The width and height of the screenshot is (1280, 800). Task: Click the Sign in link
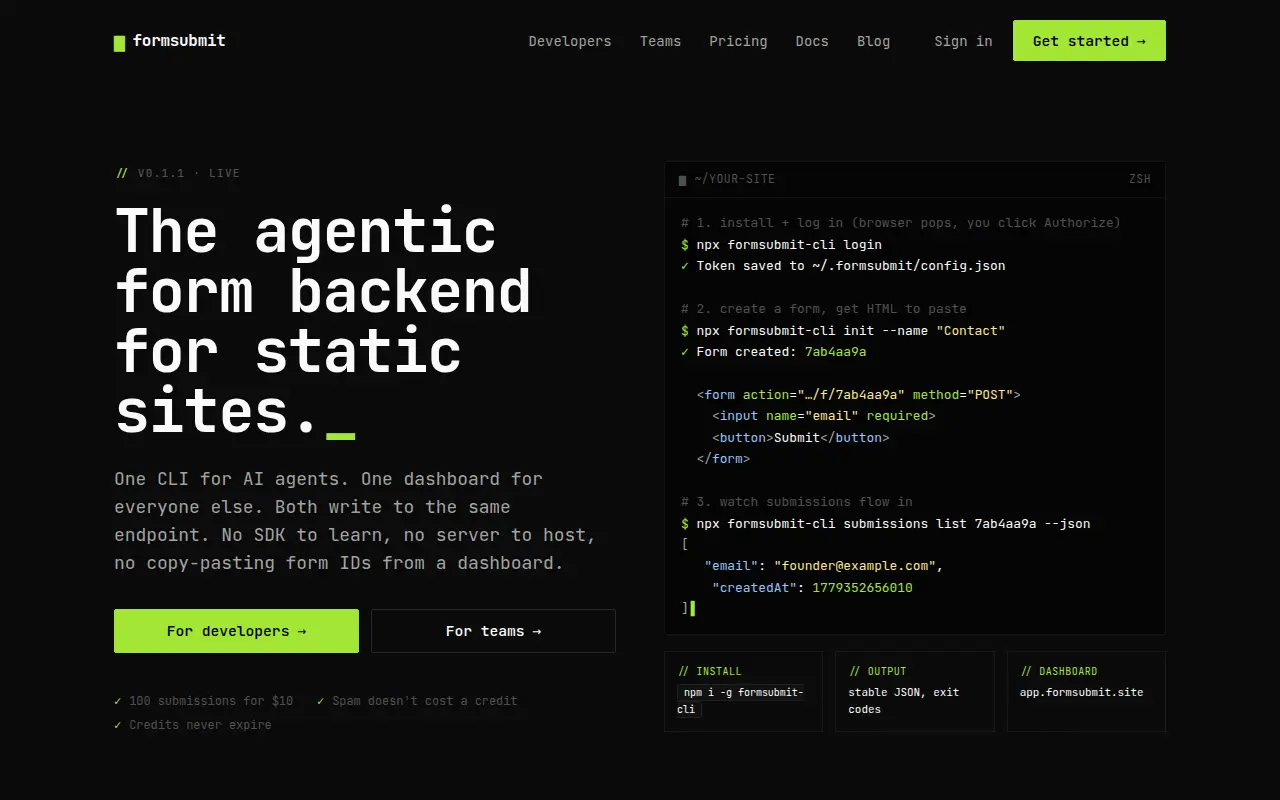(x=963, y=41)
